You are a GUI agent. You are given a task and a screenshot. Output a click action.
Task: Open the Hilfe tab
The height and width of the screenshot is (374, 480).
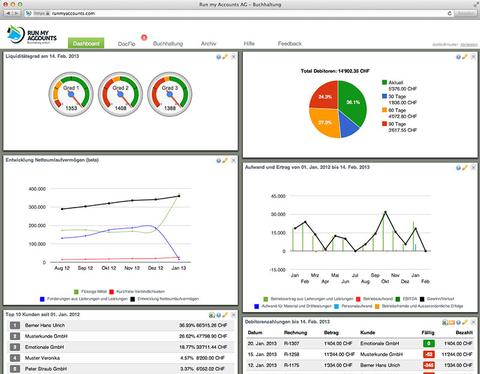coord(249,44)
